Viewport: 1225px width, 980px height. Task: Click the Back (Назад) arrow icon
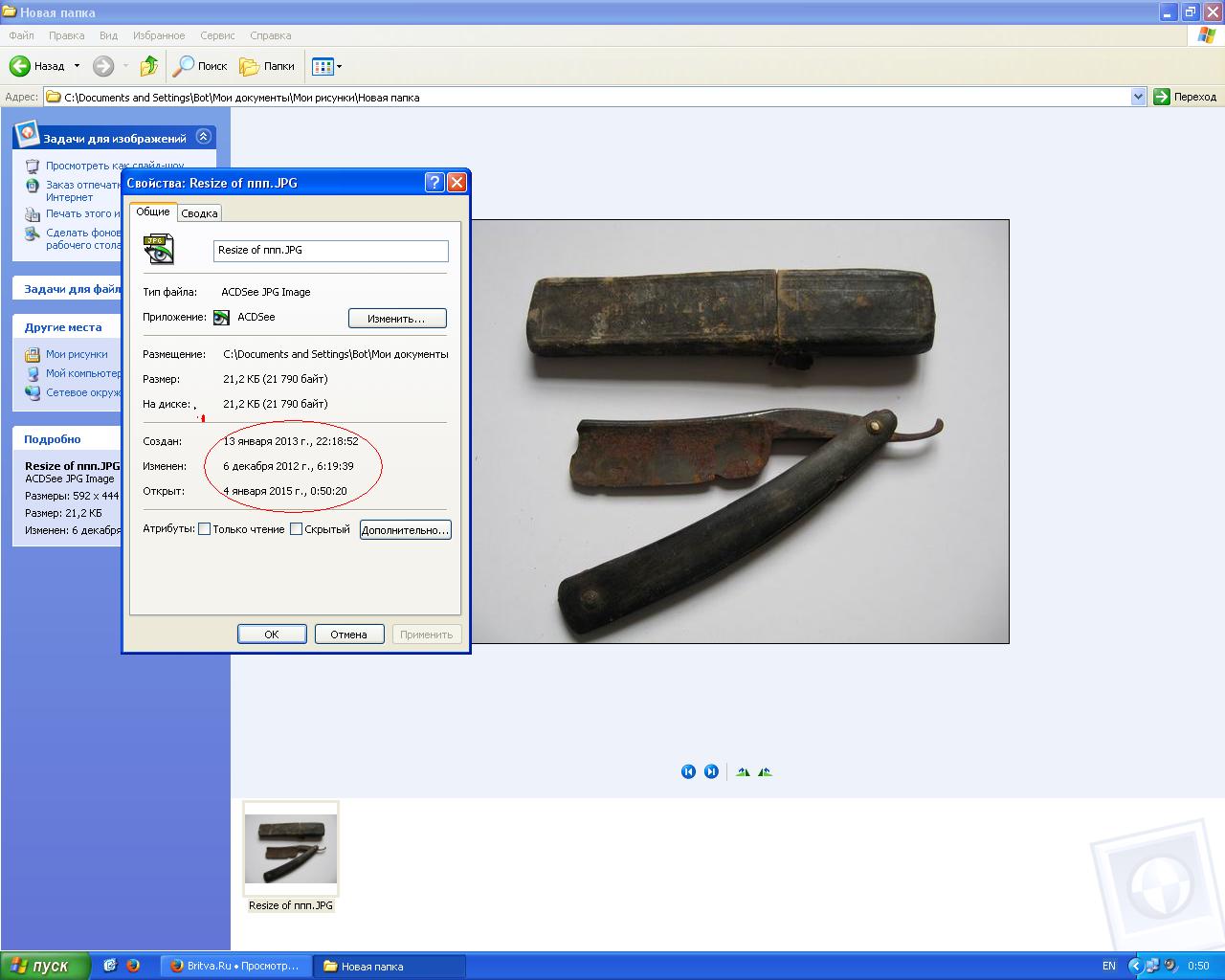click(x=20, y=66)
